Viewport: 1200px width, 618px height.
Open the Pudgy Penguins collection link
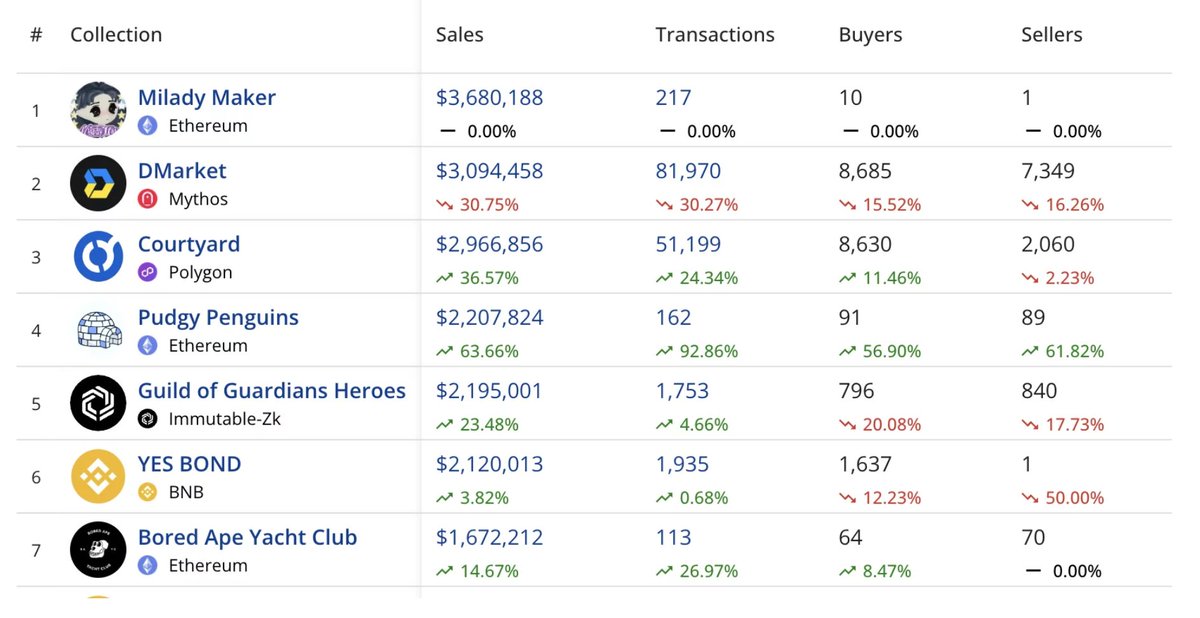click(218, 318)
